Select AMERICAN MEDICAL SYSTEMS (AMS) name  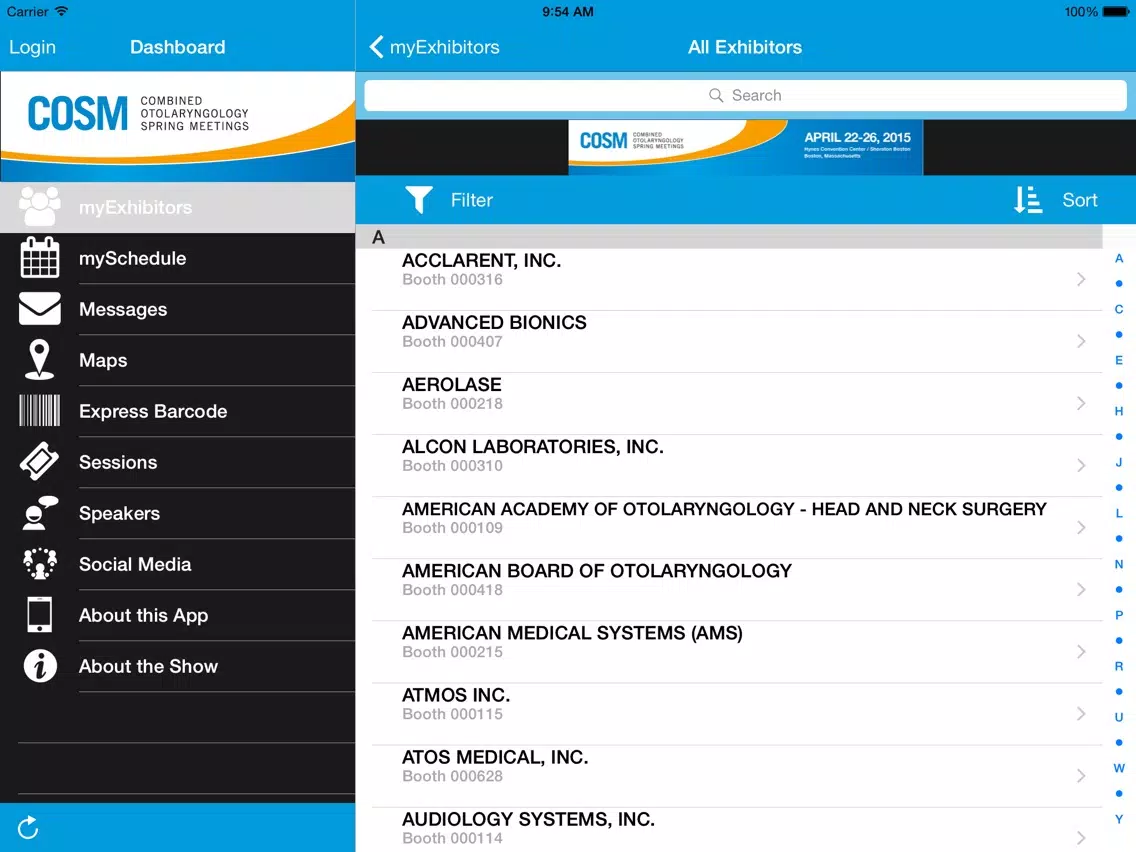pyautogui.click(x=572, y=633)
